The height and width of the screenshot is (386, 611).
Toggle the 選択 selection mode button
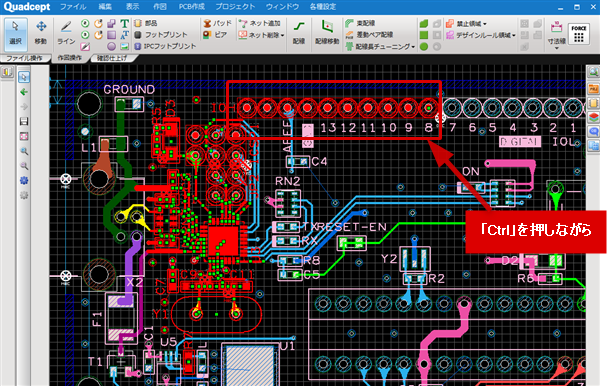point(16,33)
